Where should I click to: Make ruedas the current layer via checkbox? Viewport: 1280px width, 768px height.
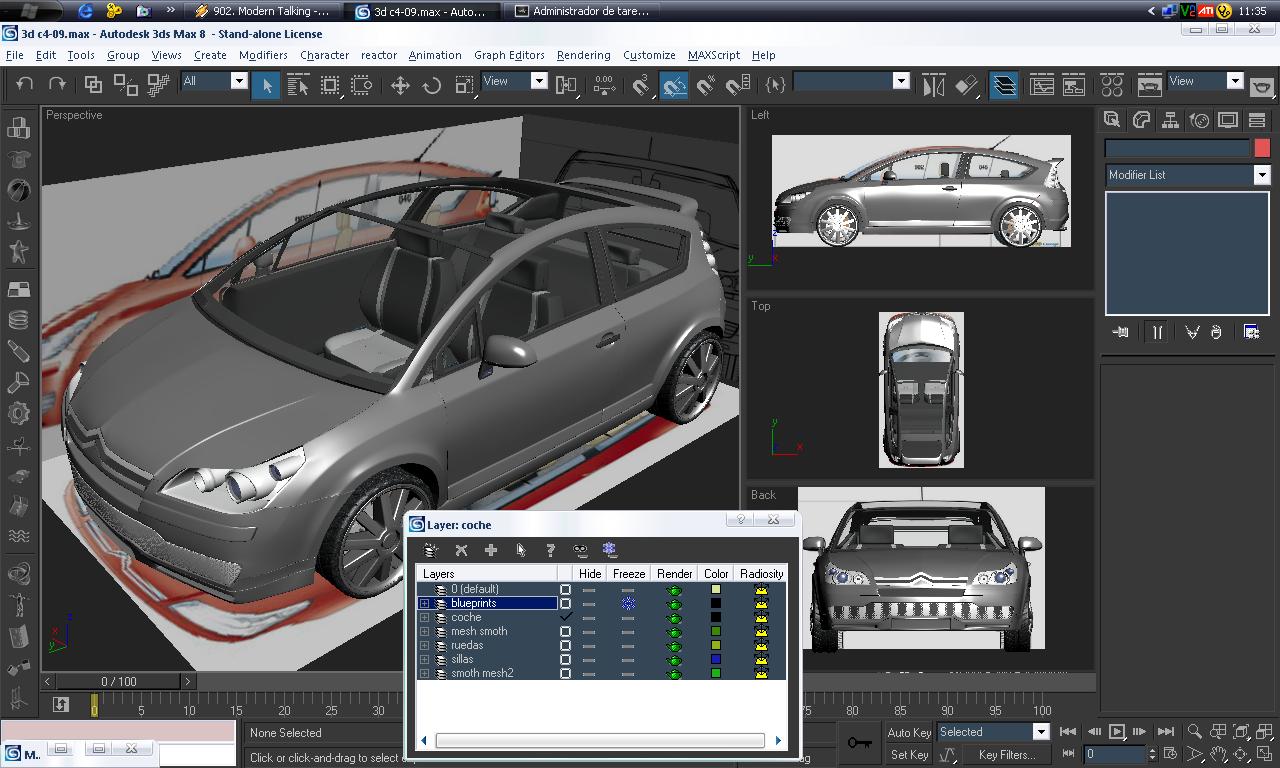point(566,646)
